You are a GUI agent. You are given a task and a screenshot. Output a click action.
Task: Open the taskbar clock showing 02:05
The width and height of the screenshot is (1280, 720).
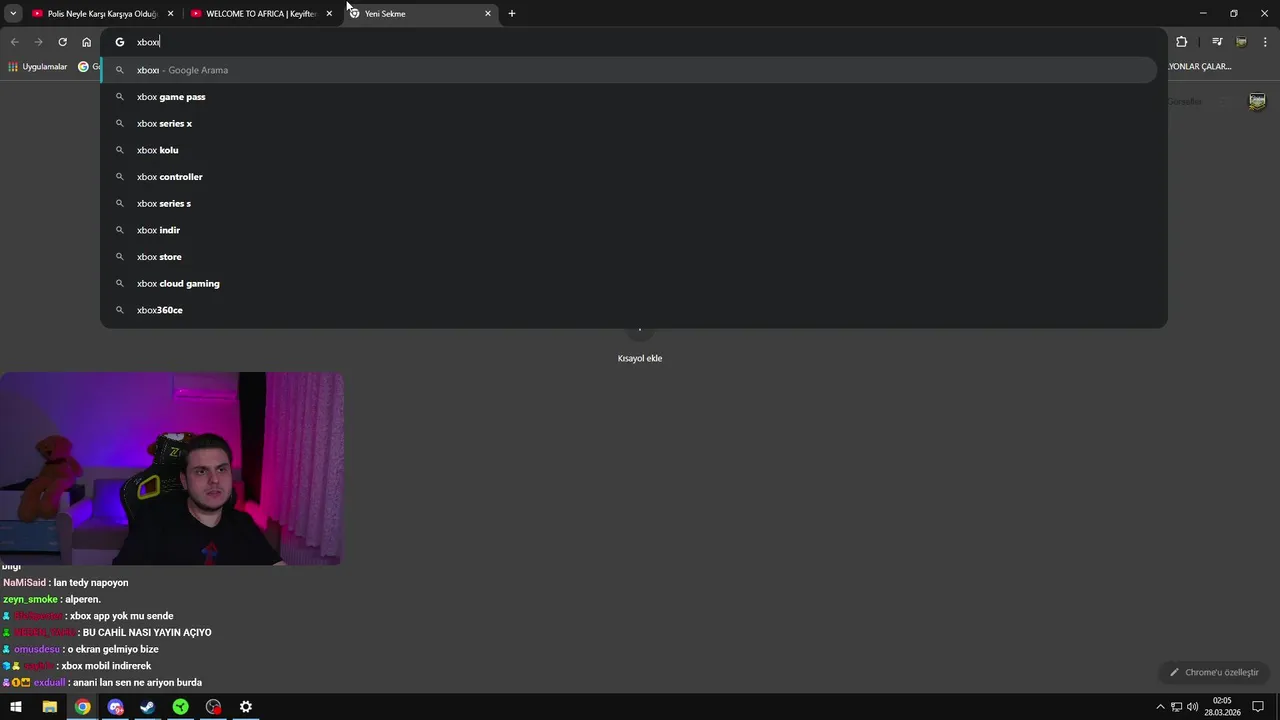pyautogui.click(x=1221, y=707)
